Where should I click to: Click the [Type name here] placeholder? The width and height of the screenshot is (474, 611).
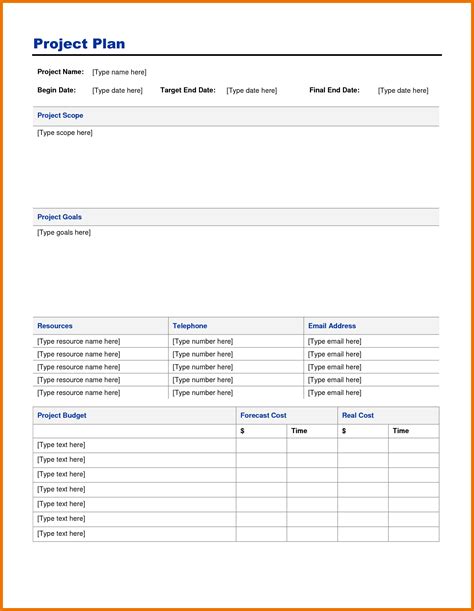tap(119, 72)
